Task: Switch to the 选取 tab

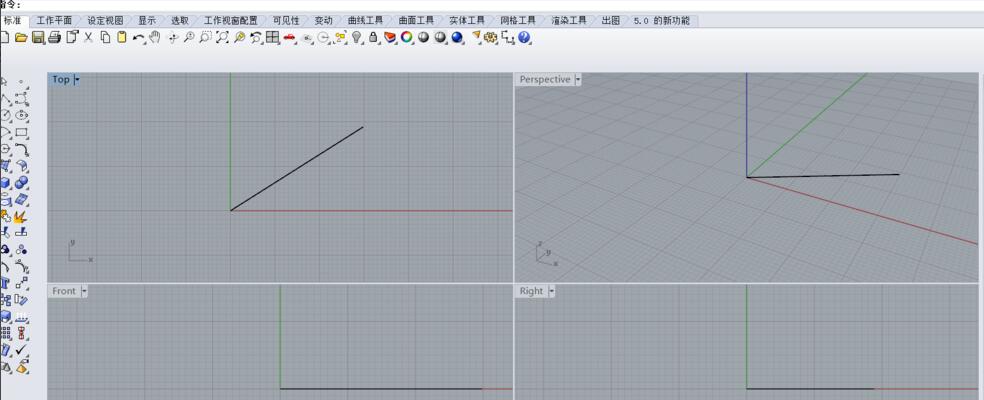Action: (x=180, y=21)
